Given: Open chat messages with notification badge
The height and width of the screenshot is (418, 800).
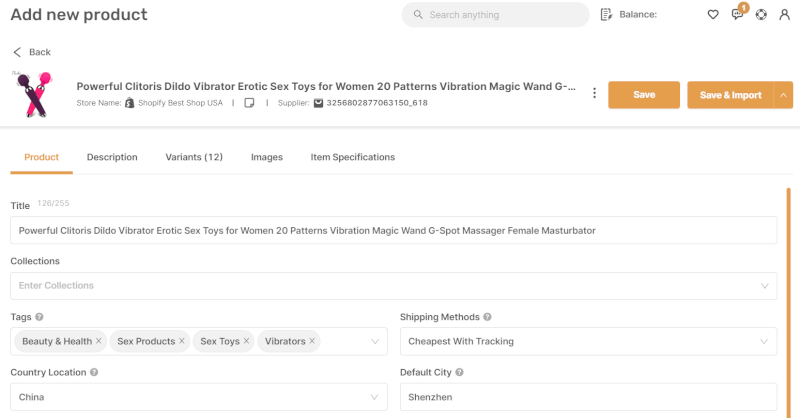Looking at the screenshot, I should point(738,14).
